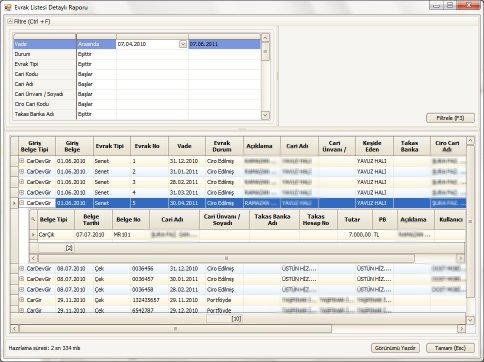Click the detail grid horizontal scroll left arrow

coord(33,258)
